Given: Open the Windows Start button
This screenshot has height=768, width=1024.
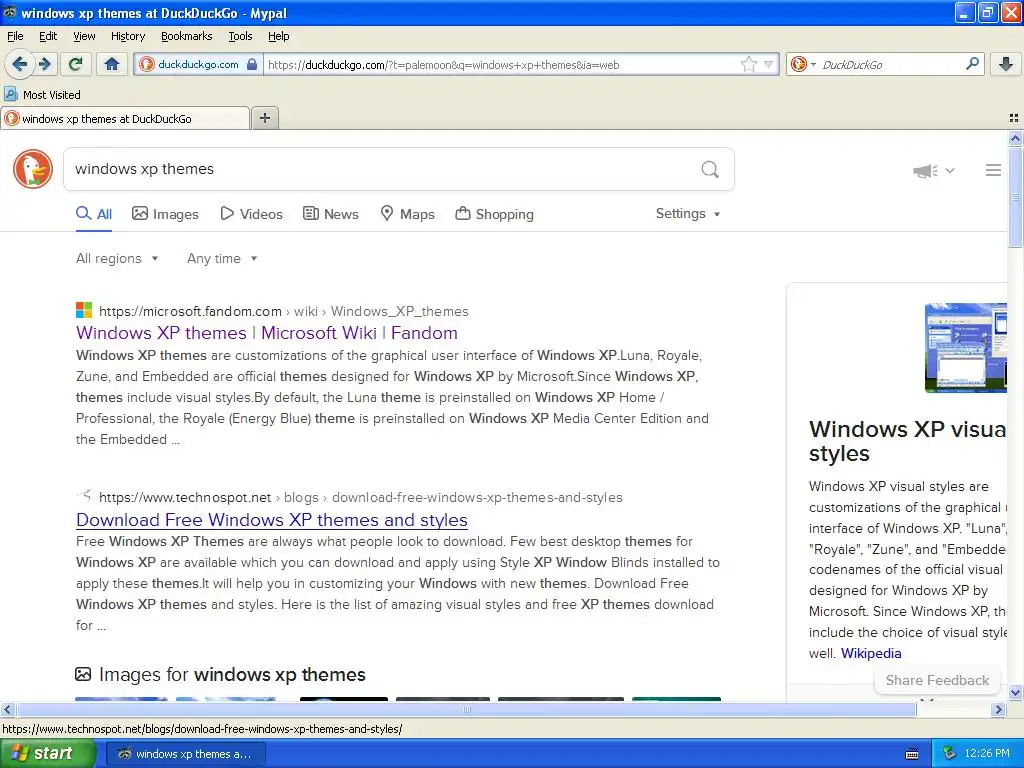Looking at the screenshot, I should coord(47,753).
